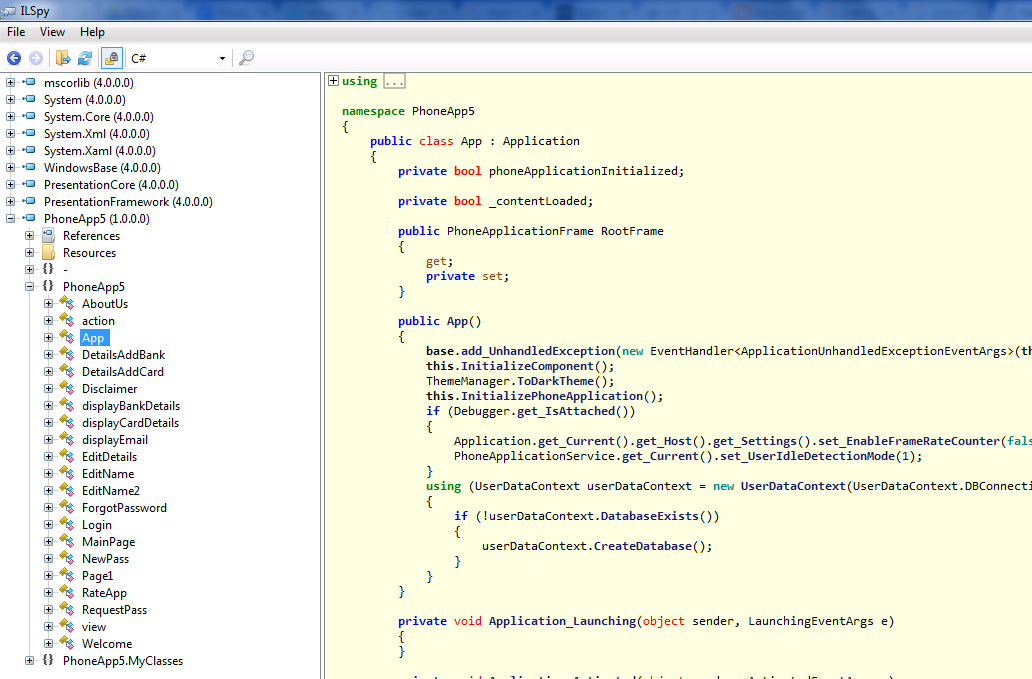
Task: Open the Help menu
Action: coord(92,32)
